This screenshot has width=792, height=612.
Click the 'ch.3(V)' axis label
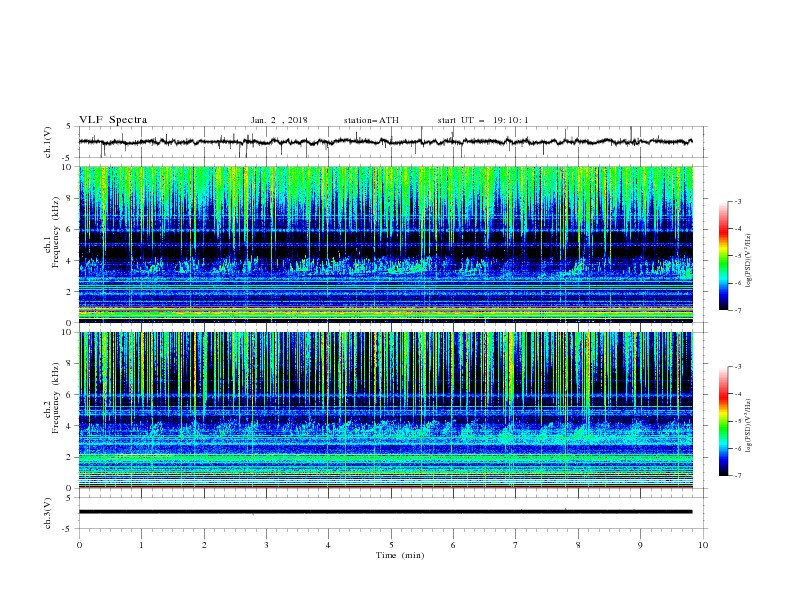click(x=48, y=513)
